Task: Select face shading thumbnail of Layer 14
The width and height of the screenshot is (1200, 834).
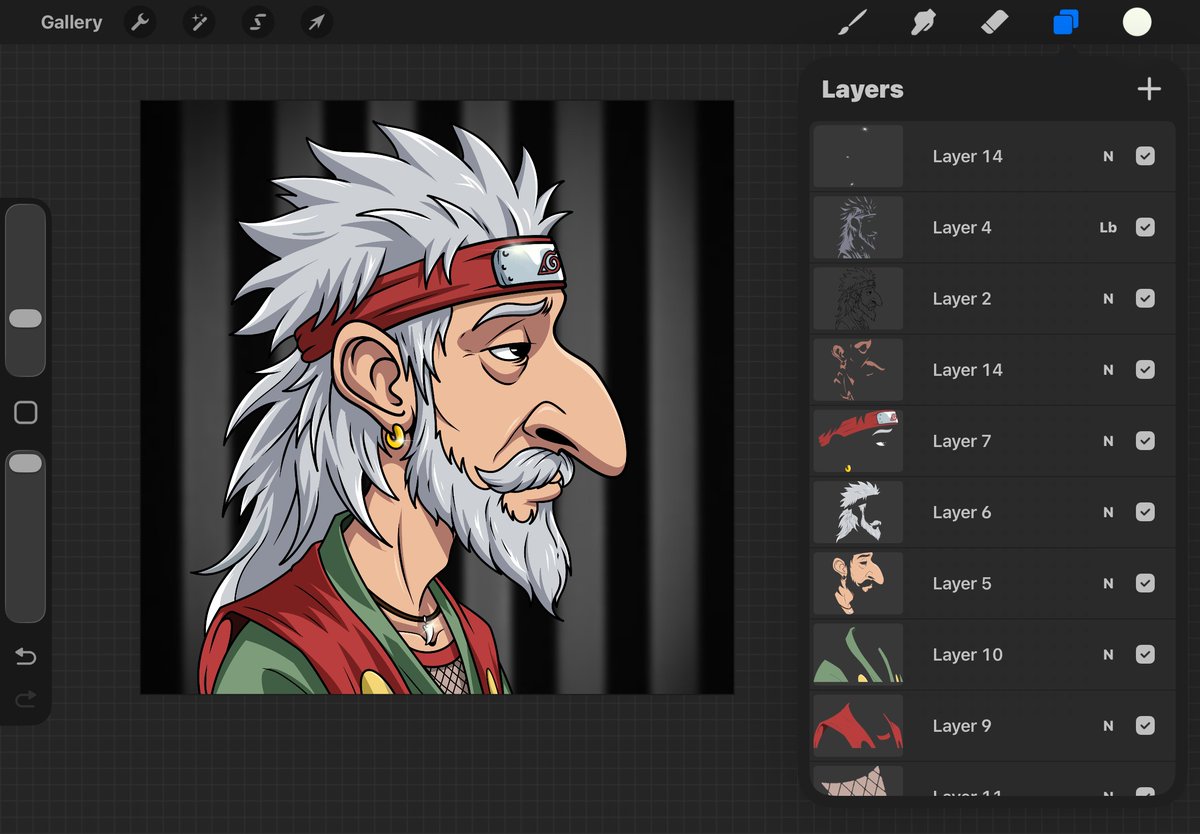Action: pyautogui.click(x=858, y=369)
